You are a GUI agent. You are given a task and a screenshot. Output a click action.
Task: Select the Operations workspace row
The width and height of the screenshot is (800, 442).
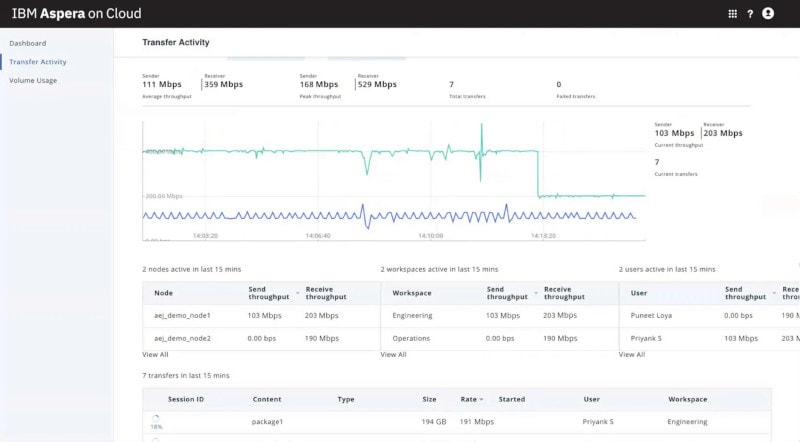499,338
